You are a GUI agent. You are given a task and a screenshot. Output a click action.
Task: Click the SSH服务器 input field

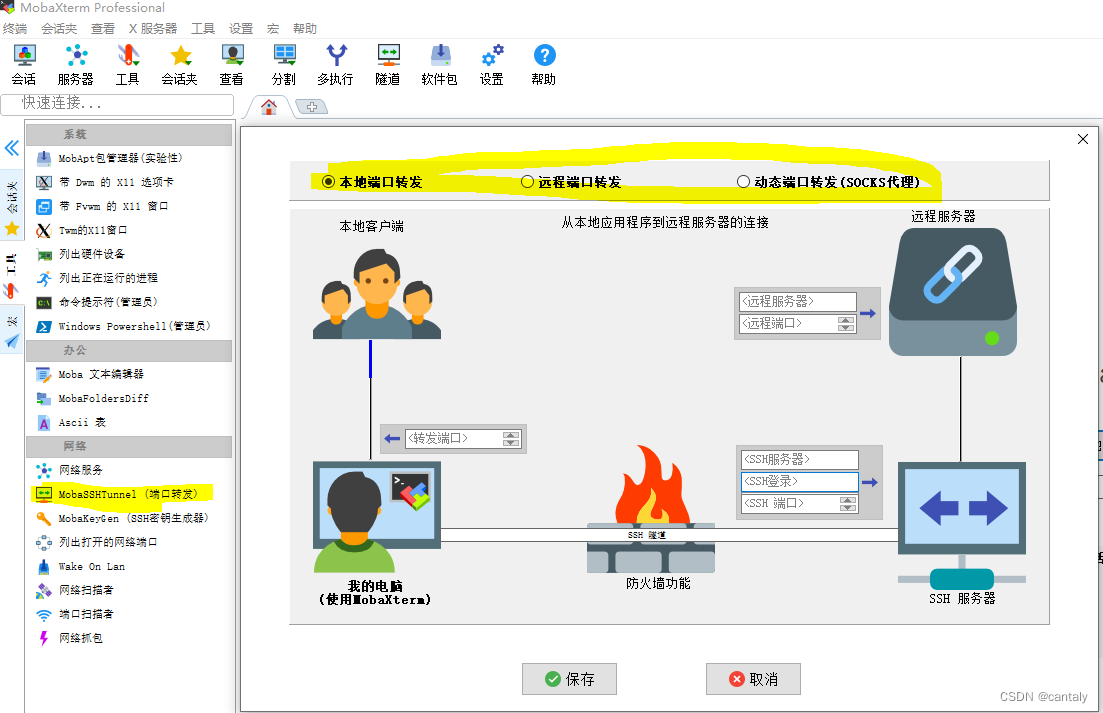[798, 460]
